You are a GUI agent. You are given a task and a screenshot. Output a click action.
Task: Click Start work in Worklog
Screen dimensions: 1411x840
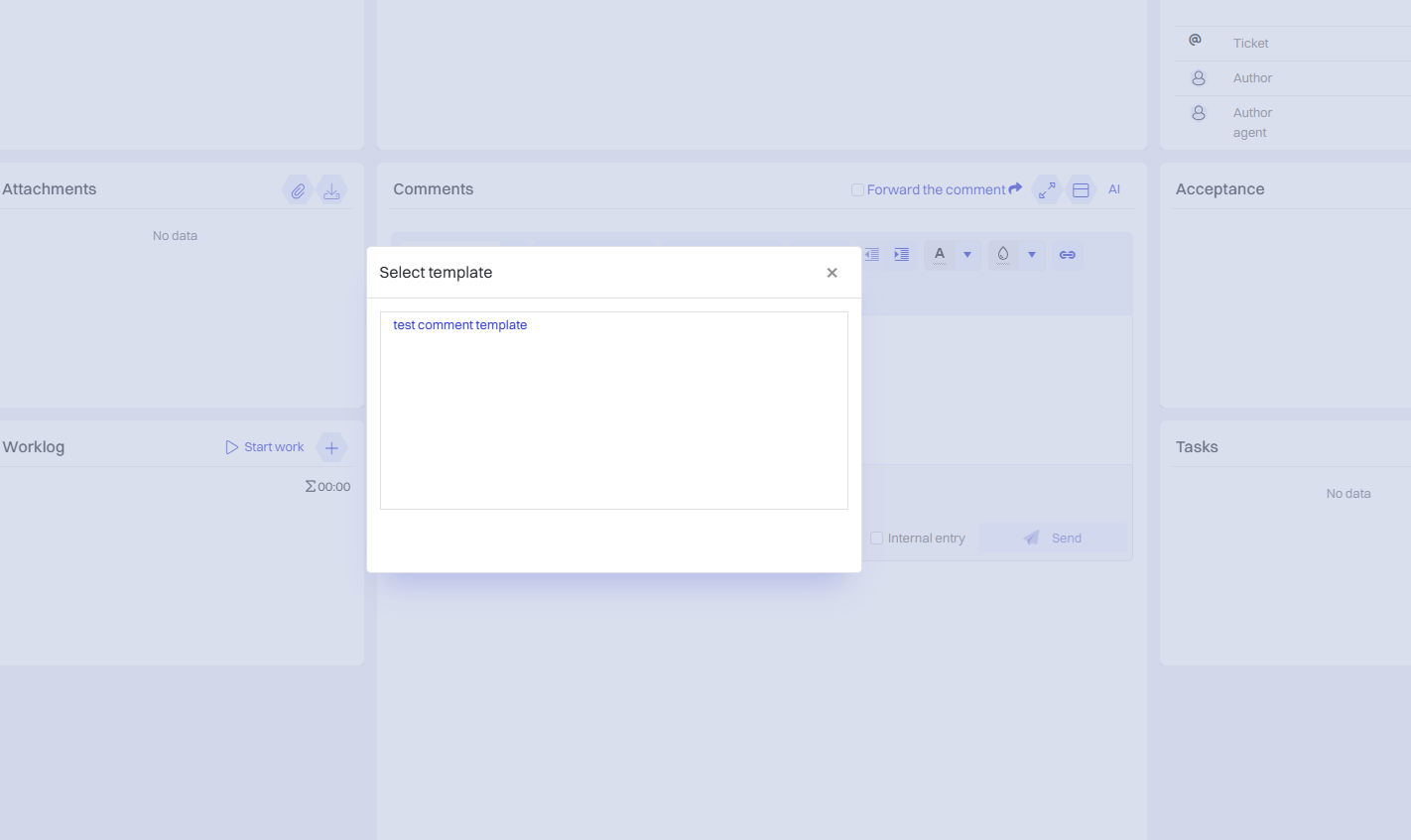tap(265, 447)
